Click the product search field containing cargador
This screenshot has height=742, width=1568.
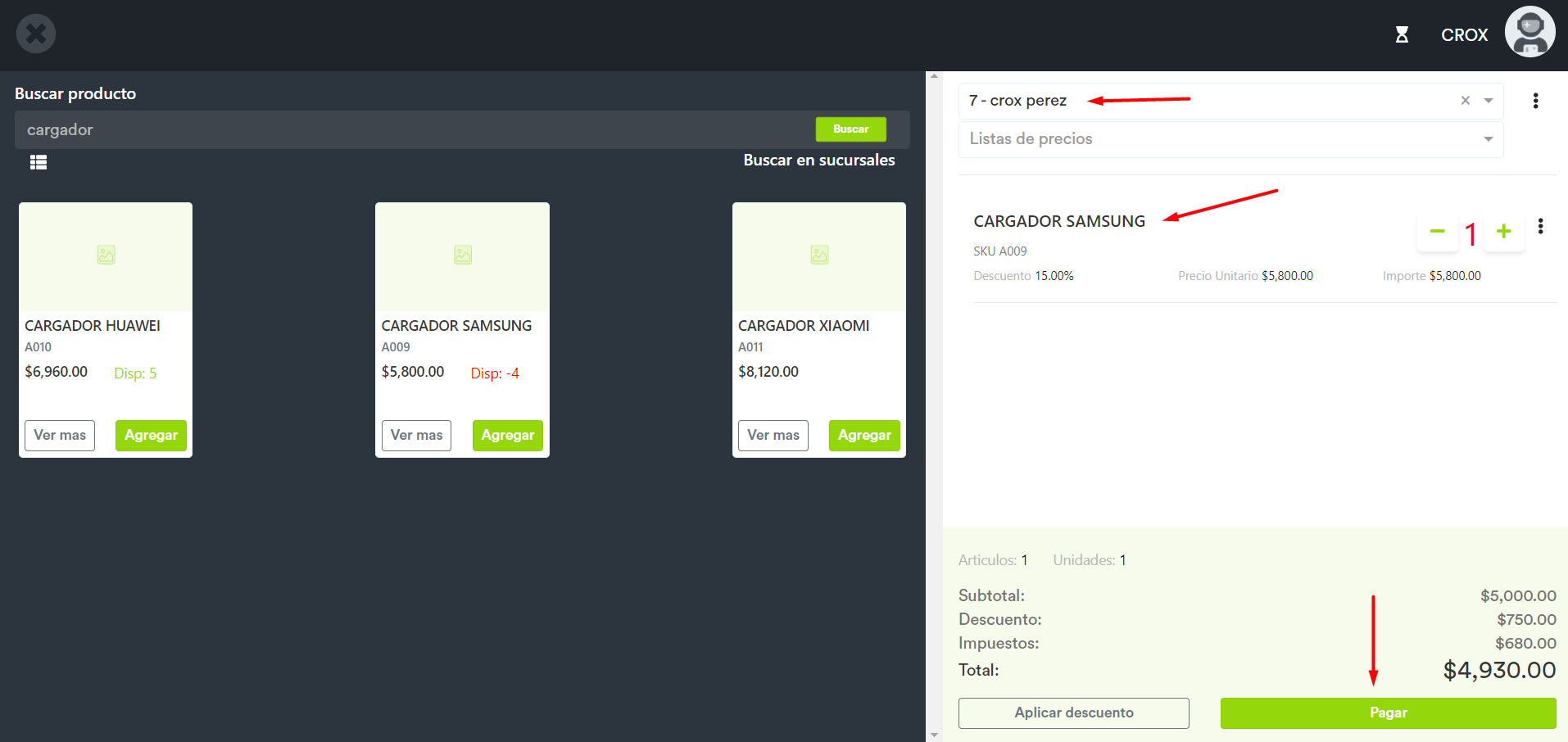(x=410, y=130)
